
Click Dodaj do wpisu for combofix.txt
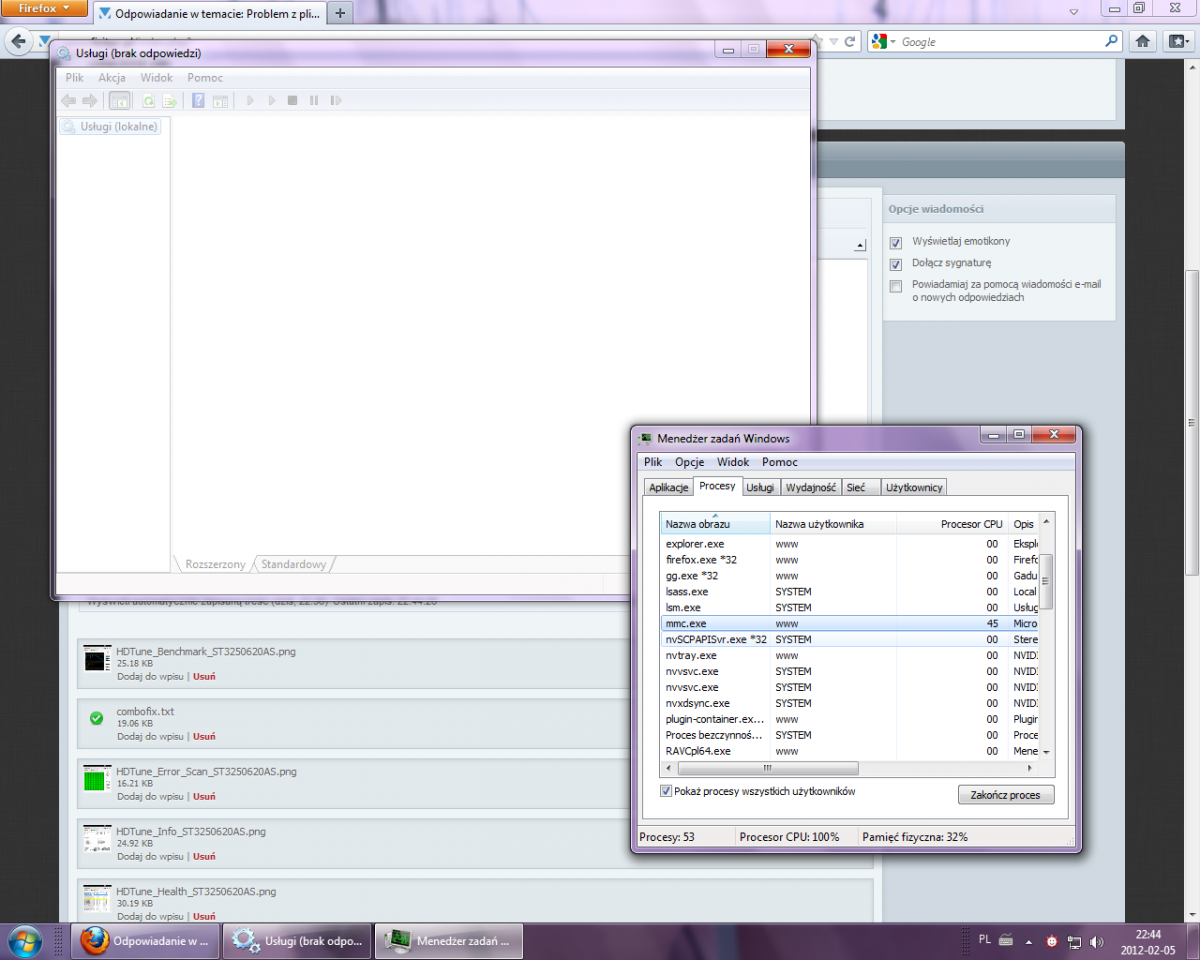[150, 736]
